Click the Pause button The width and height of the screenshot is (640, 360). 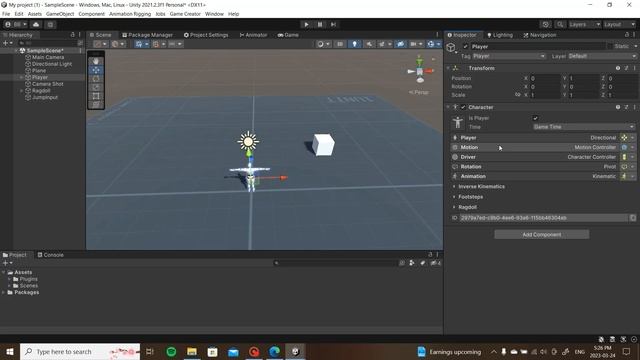click(x=320, y=24)
